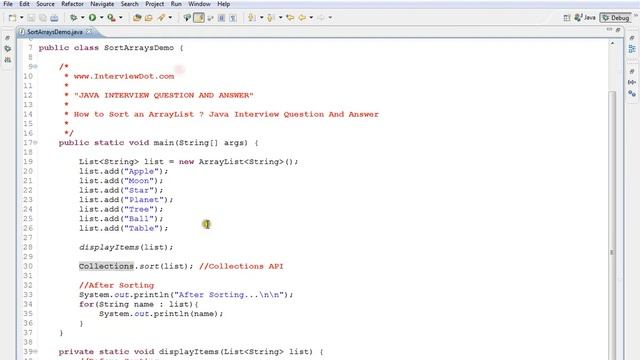Open the Source menu
The image size is (640, 360).
[45, 4]
